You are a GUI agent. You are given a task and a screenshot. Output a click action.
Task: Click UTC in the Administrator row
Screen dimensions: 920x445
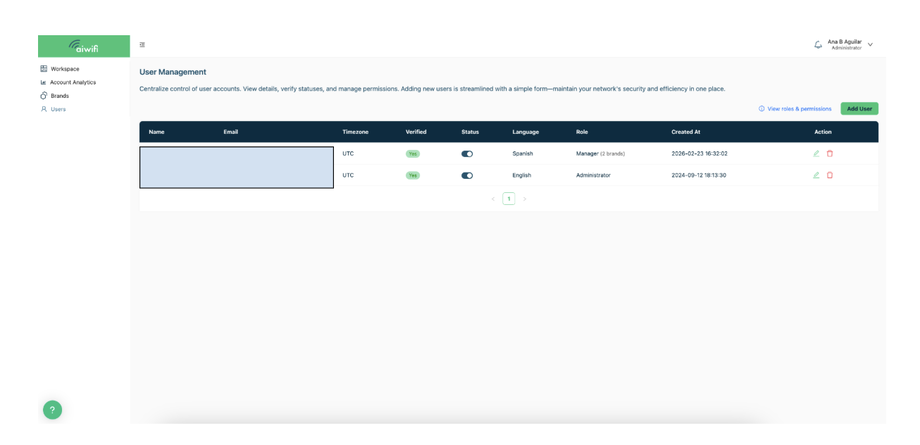pyautogui.click(x=348, y=175)
